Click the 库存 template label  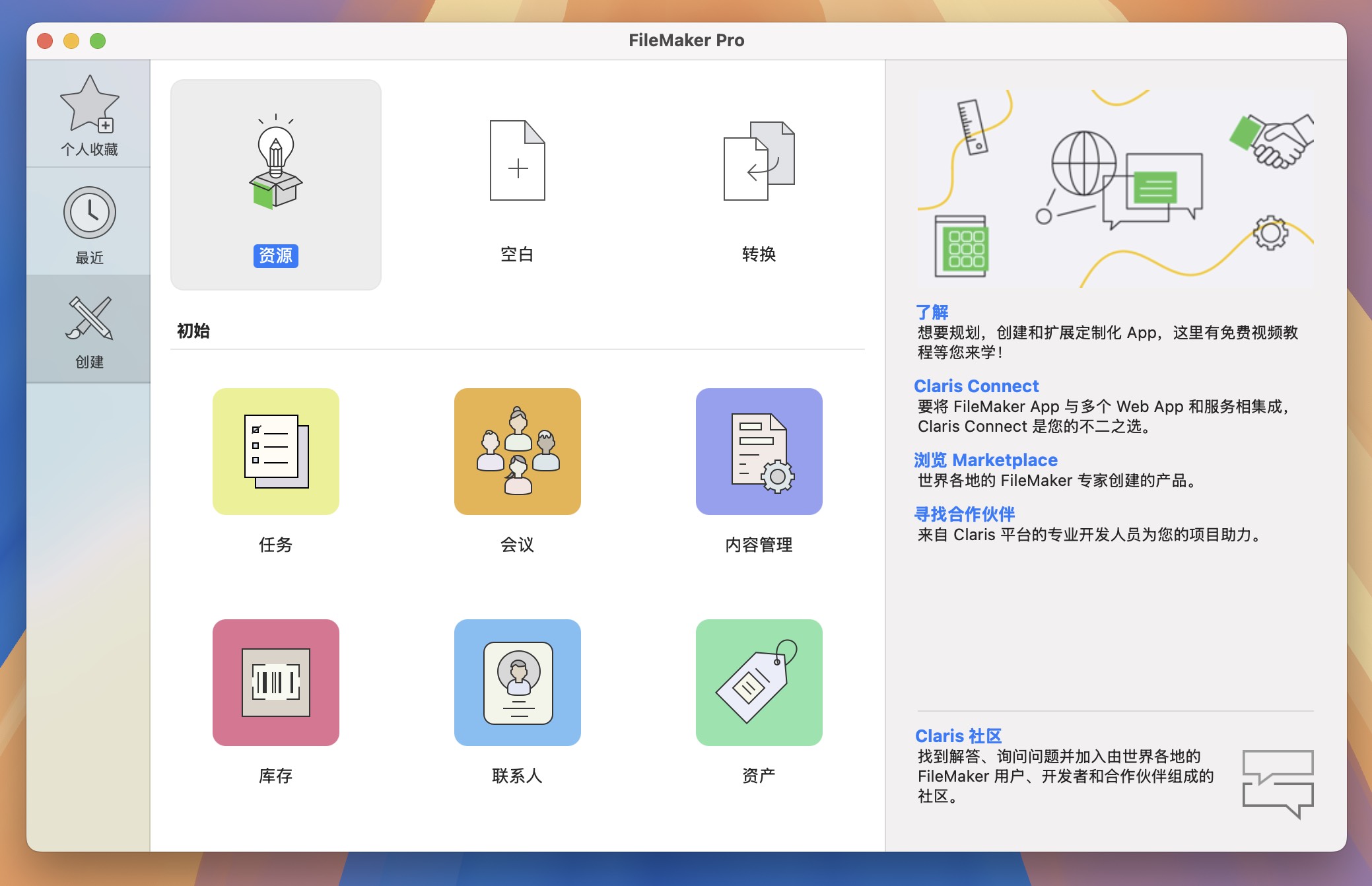276,776
